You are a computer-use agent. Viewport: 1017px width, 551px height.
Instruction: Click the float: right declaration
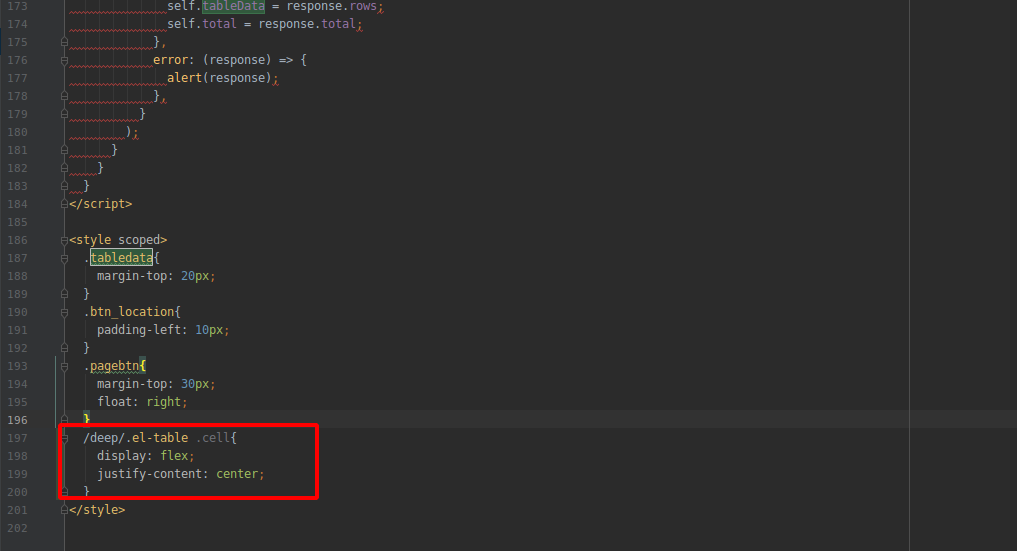point(142,402)
